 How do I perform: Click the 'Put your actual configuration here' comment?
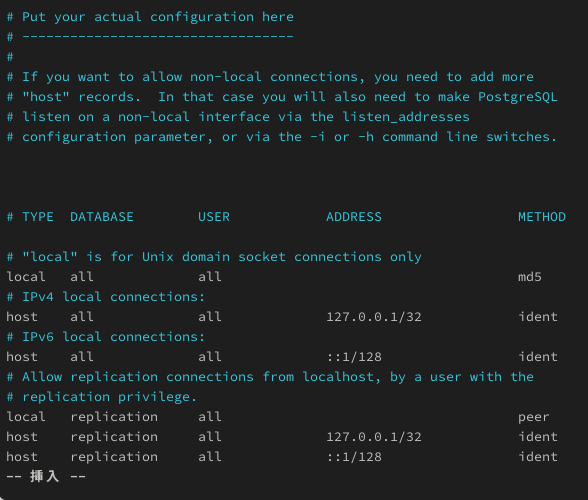tap(150, 17)
